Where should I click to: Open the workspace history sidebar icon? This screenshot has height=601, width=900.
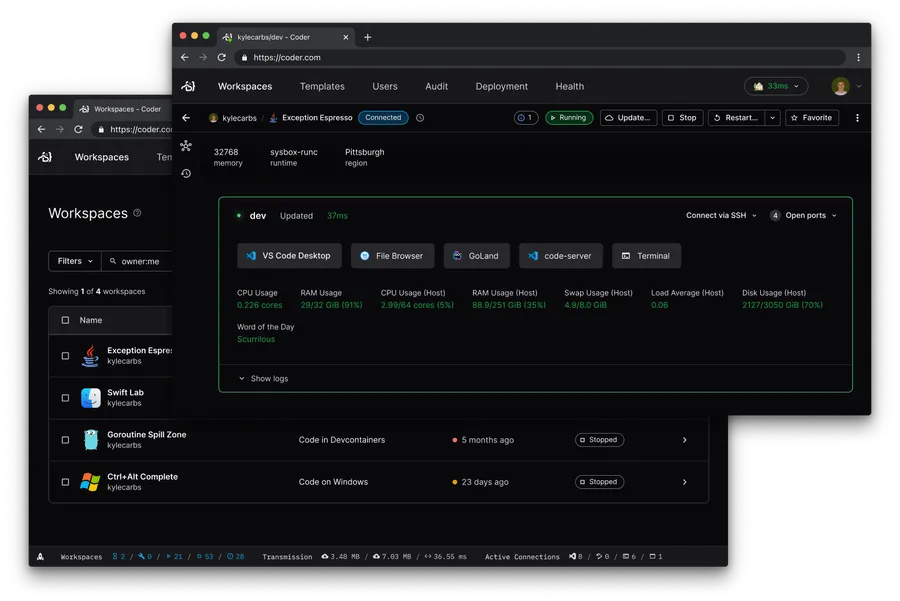tap(186, 173)
